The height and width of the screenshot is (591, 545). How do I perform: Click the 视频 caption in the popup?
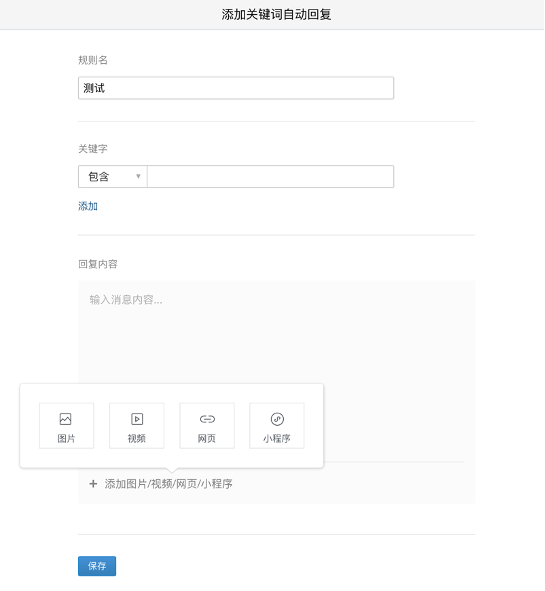click(x=136, y=439)
